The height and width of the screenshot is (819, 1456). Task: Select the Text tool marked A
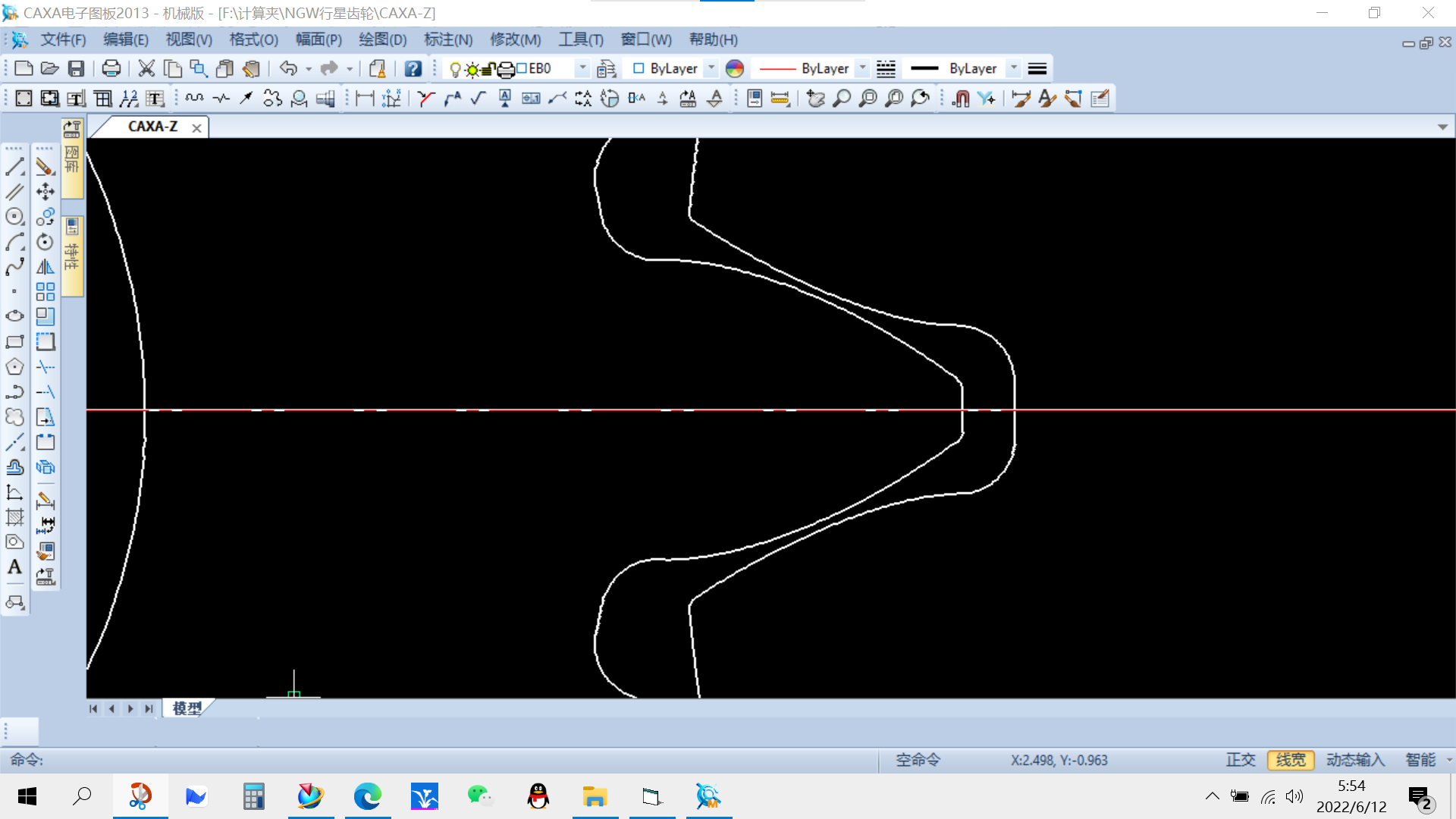(15, 567)
